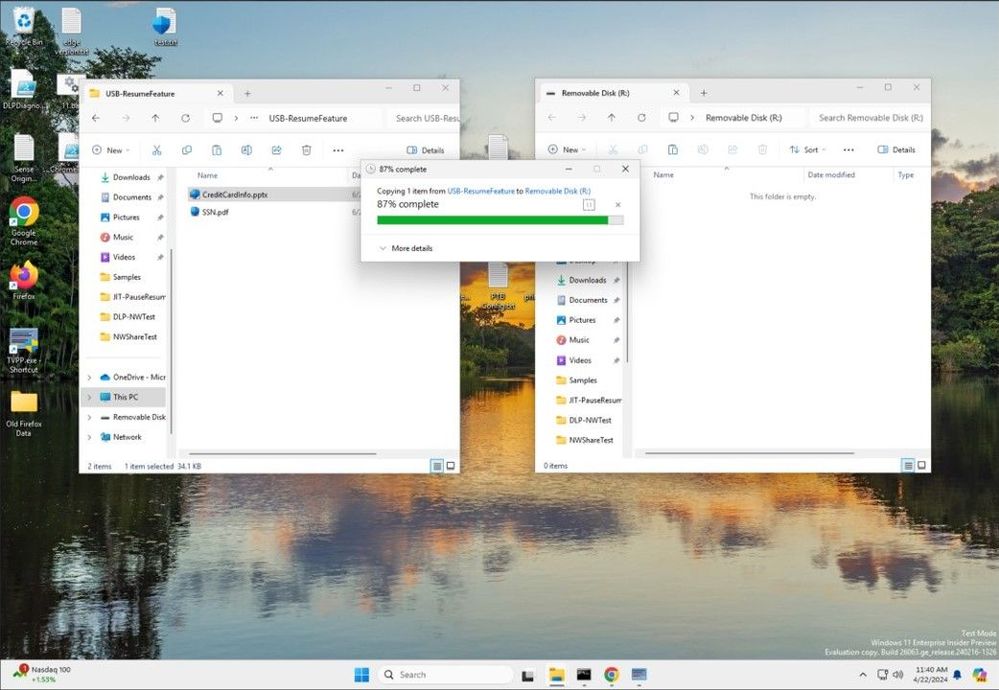The image size is (999, 690).
Task: Sort by Name column in Removable Disk window
Action: coord(663,175)
